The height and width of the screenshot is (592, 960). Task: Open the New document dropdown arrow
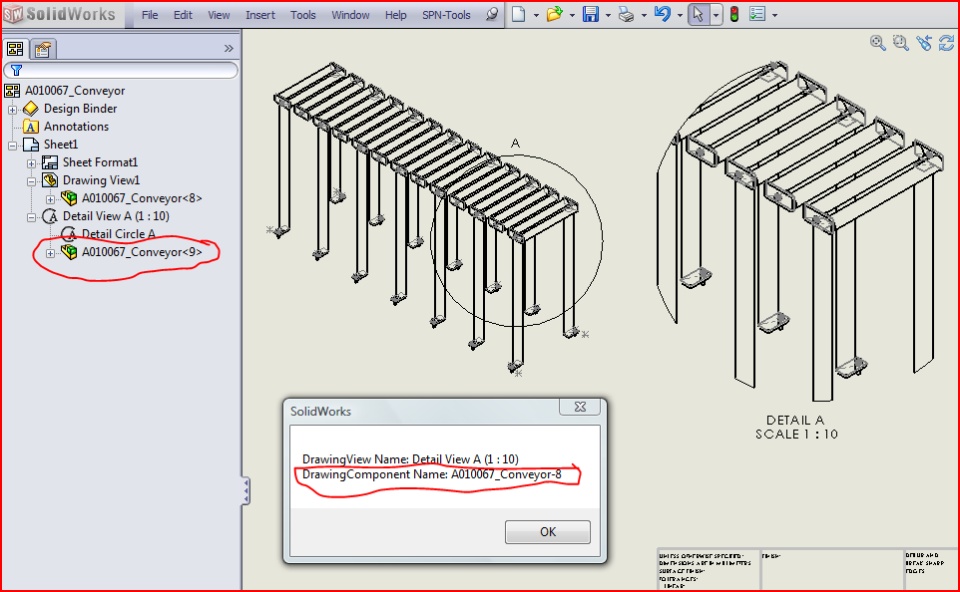[x=536, y=15]
